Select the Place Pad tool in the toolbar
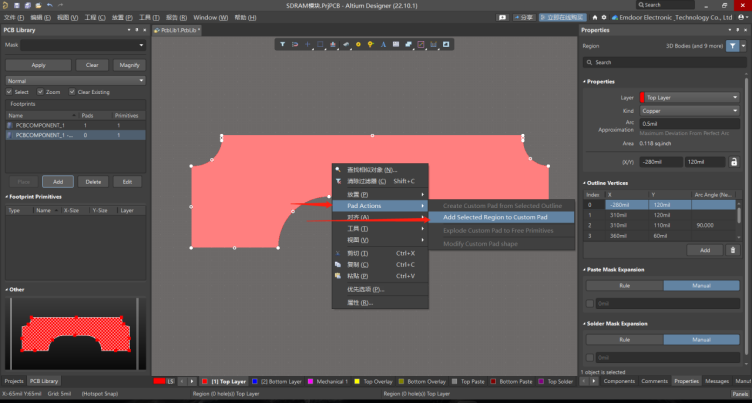The image size is (753, 404). 357,44
